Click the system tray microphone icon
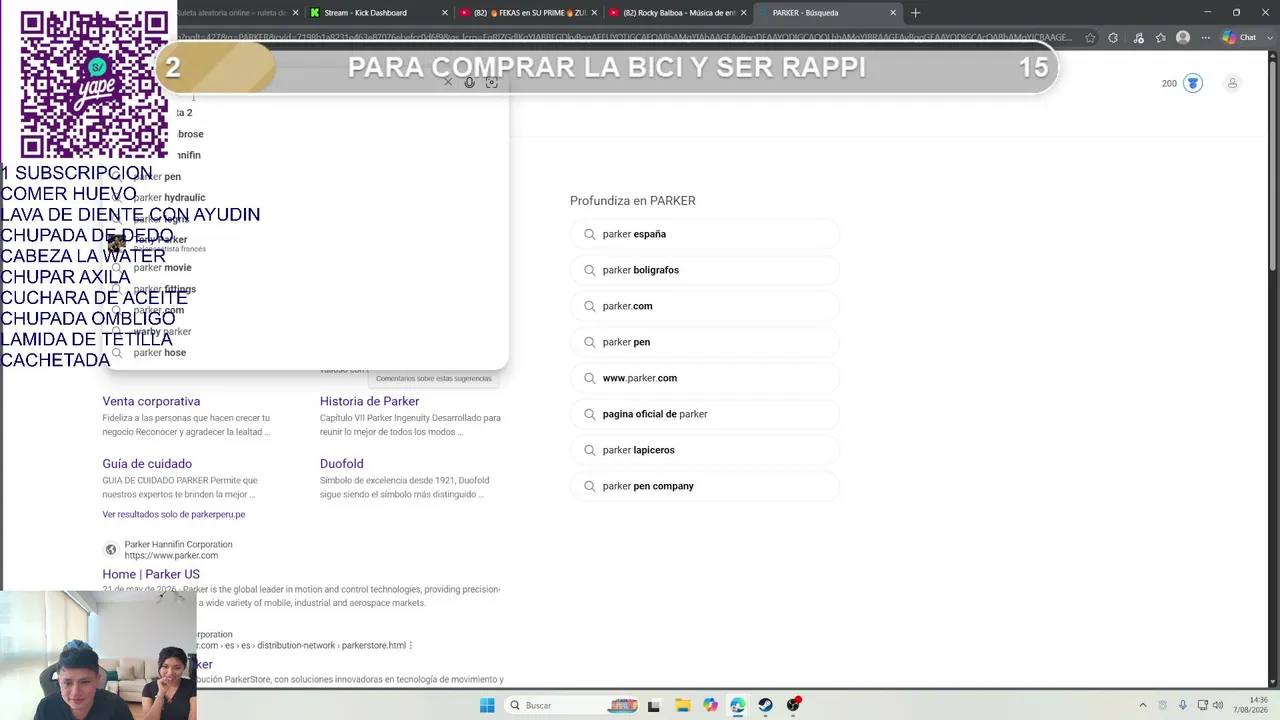Viewport: 1280px width, 720px height. (1183, 705)
